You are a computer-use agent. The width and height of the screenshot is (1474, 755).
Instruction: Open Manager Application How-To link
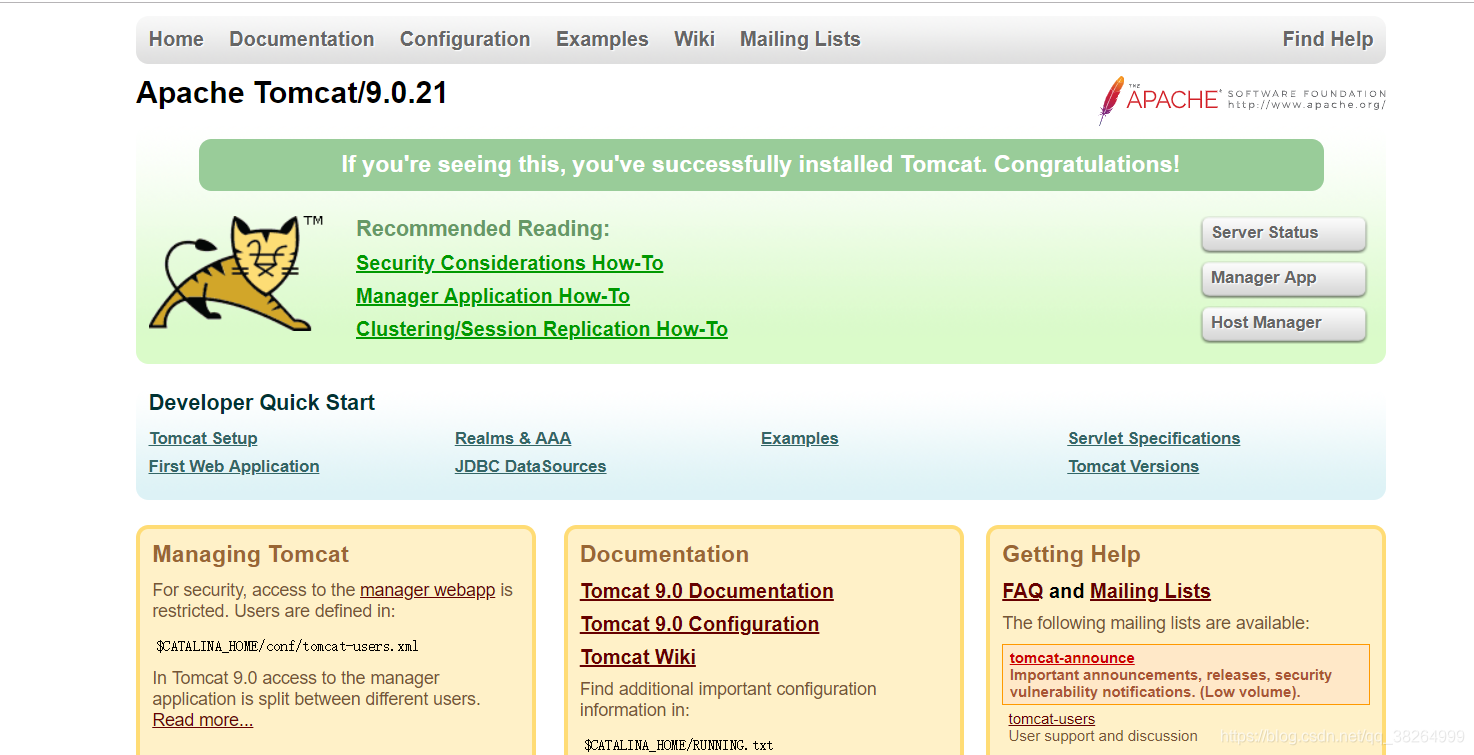point(493,296)
